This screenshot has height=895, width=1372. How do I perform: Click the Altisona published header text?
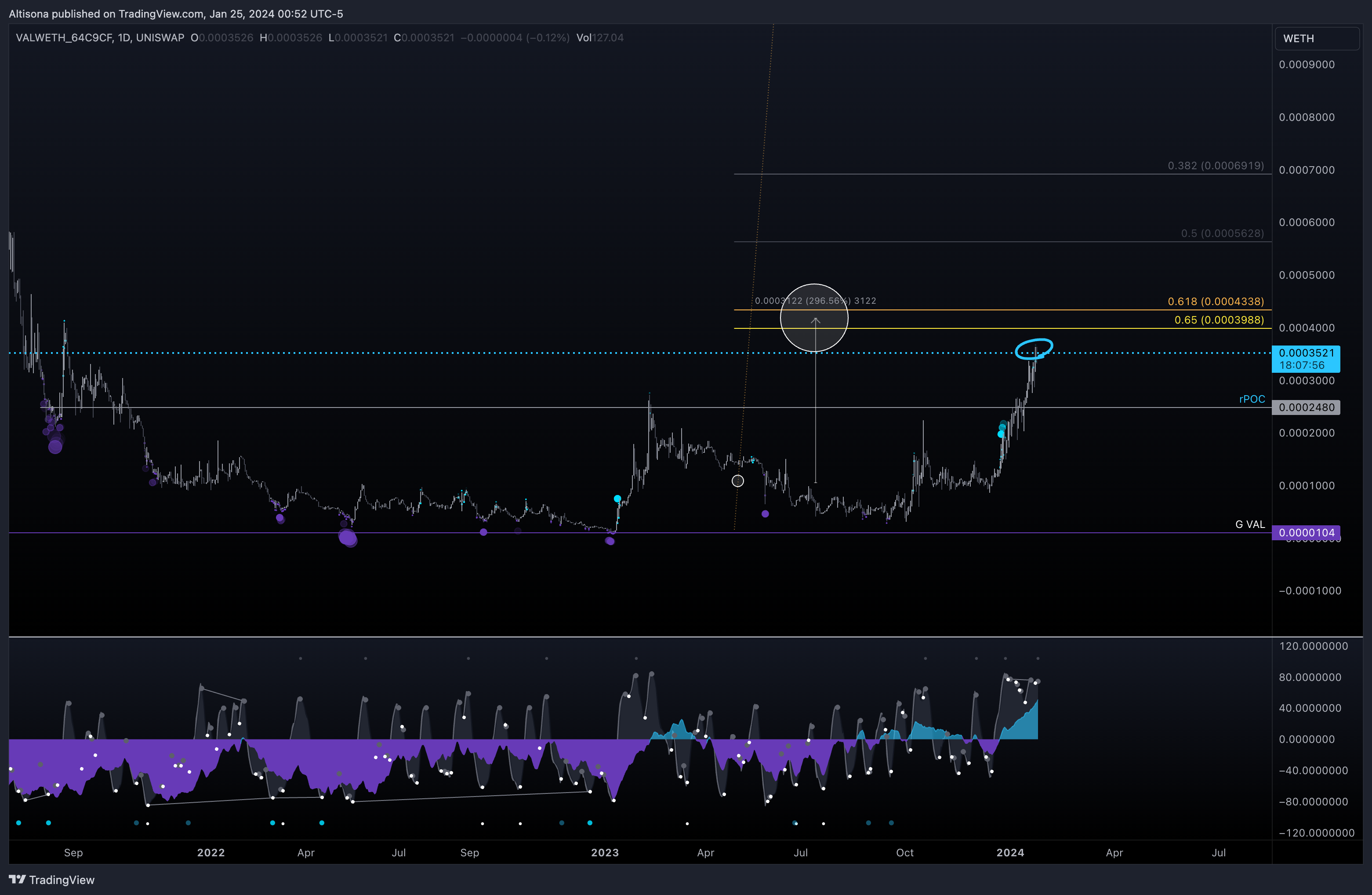[176, 13]
